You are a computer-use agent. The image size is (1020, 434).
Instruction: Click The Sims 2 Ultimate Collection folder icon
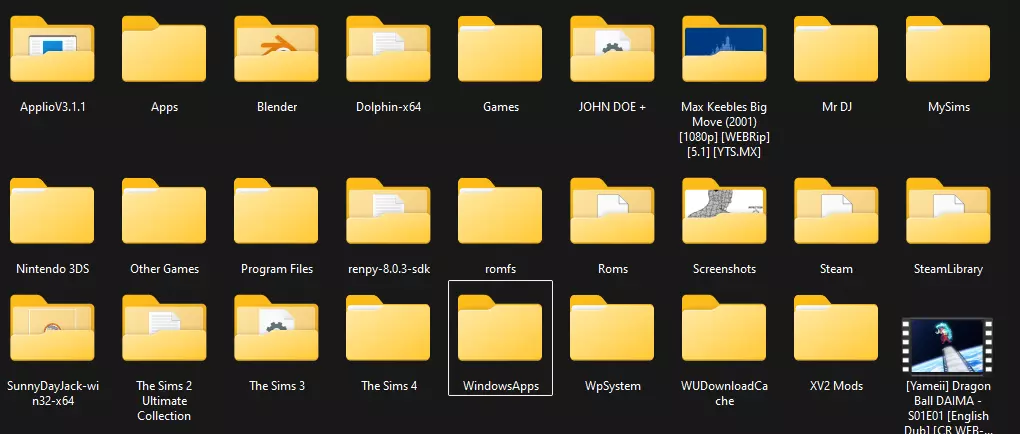[x=164, y=328]
